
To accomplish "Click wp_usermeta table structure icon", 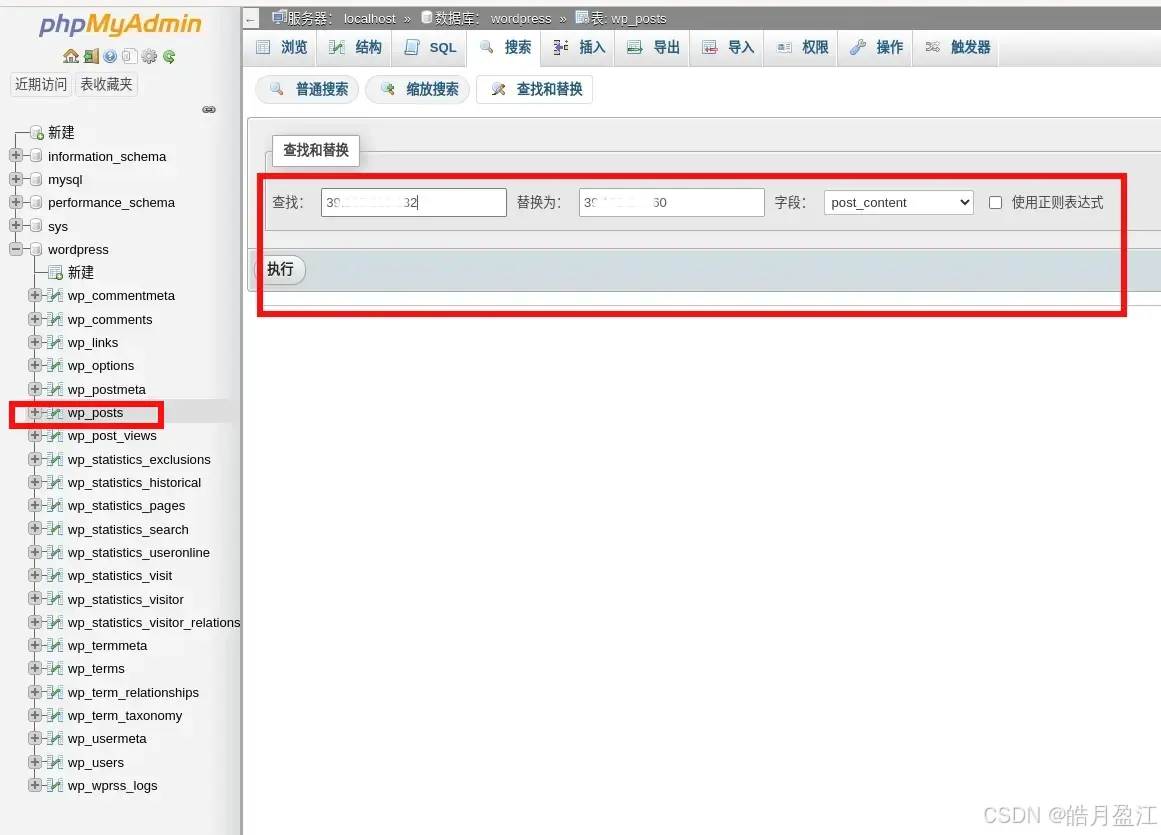I will [x=55, y=738].
